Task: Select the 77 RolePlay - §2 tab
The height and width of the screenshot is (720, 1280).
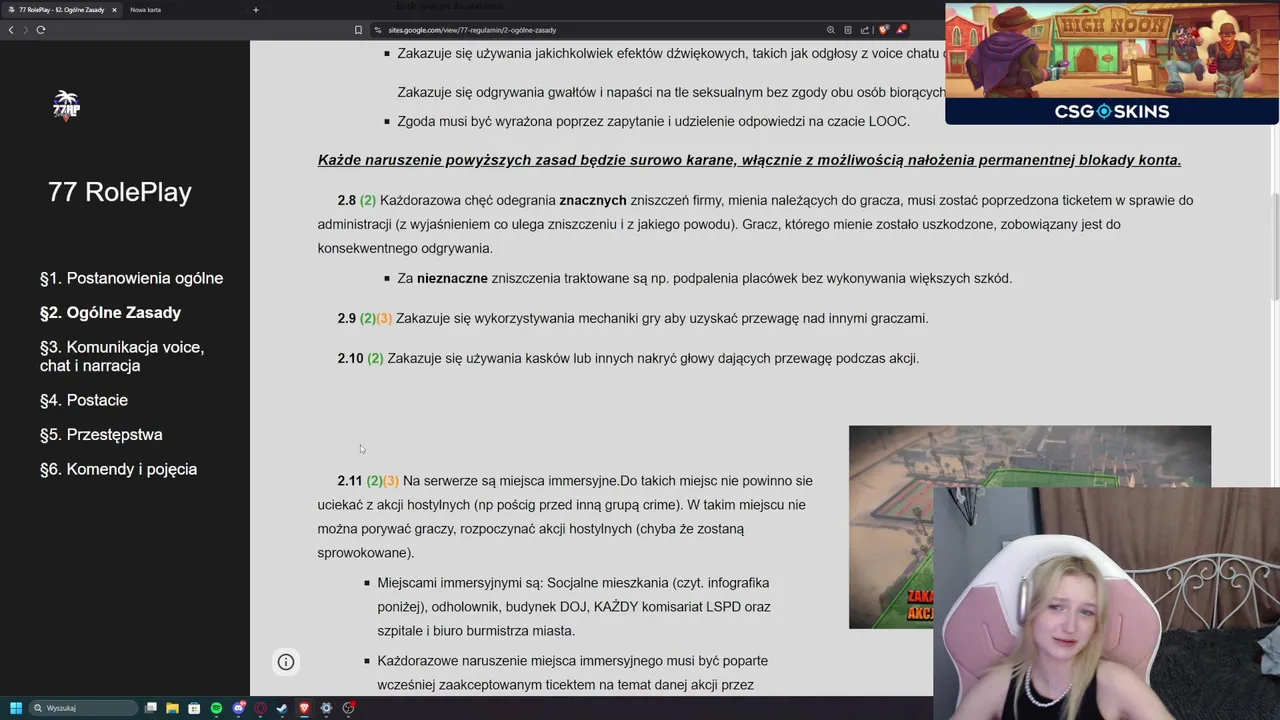Action: (x=60, y=10)
